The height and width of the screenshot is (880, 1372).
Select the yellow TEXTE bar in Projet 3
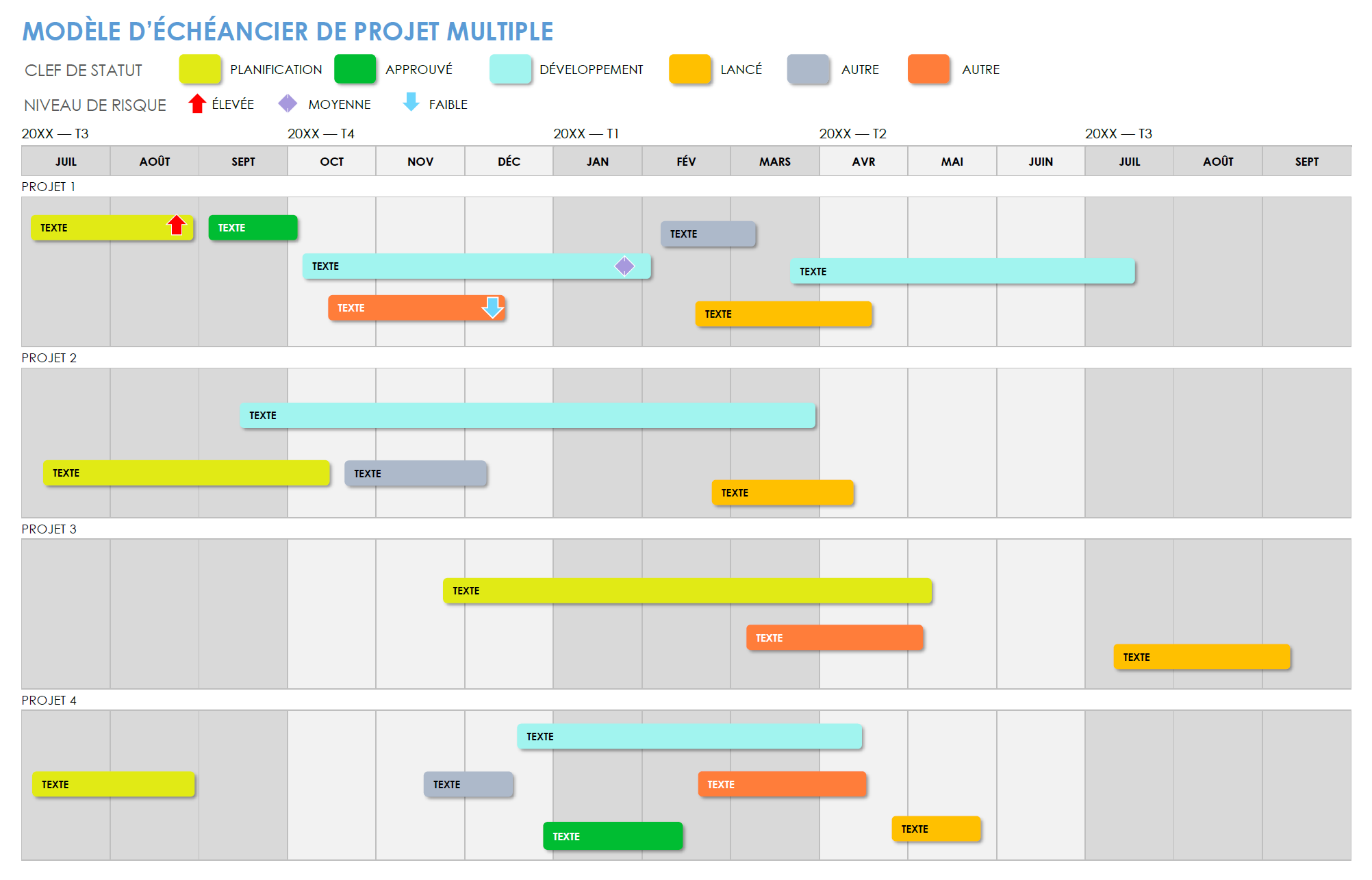(x=685, y=585)
